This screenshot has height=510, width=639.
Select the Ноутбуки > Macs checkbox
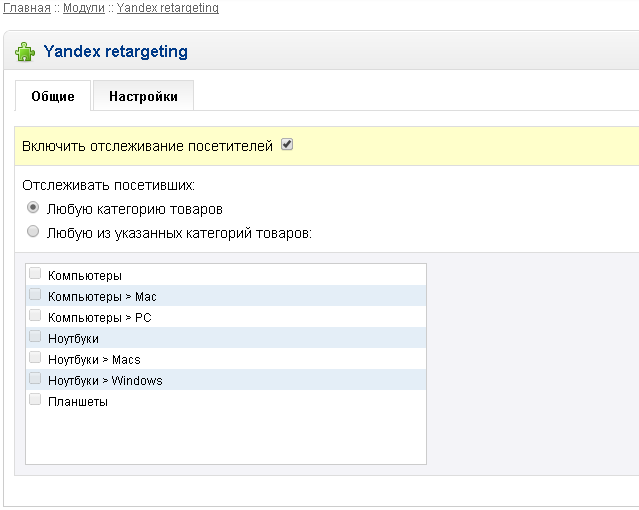(36, 358)
